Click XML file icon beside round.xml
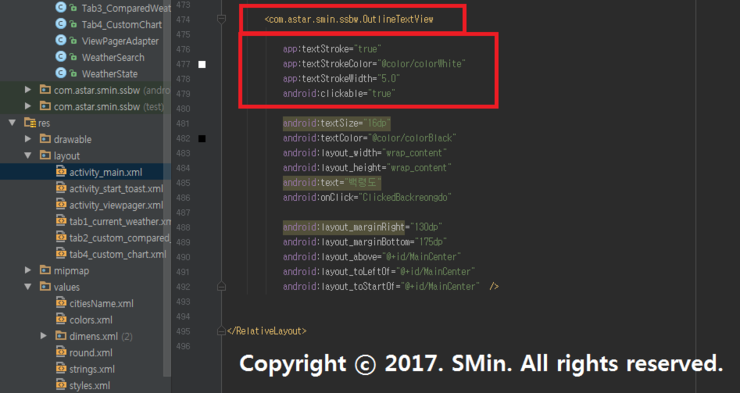Image resolution: width=740 pixels, height=393 pixels. pos(61,352)
